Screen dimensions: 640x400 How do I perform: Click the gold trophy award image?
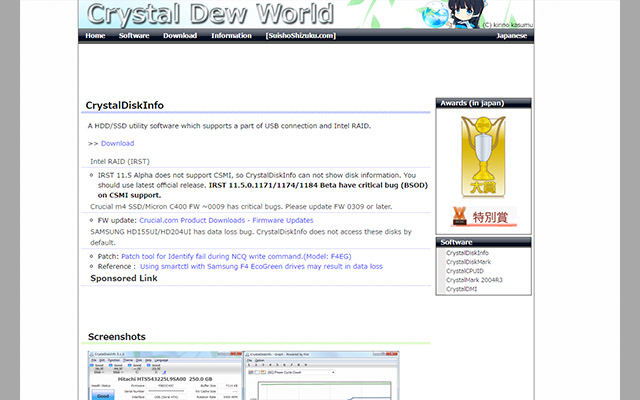[483, 157]
